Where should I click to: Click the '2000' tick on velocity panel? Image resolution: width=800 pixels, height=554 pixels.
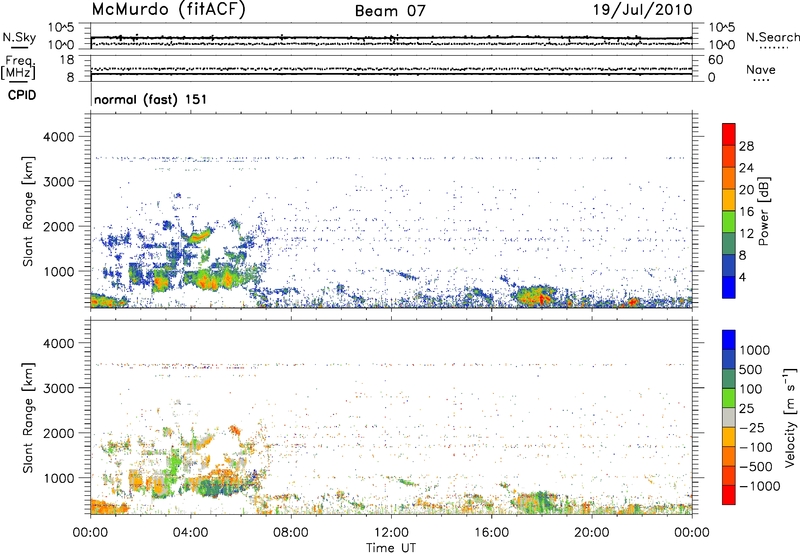tap(59, 433)
